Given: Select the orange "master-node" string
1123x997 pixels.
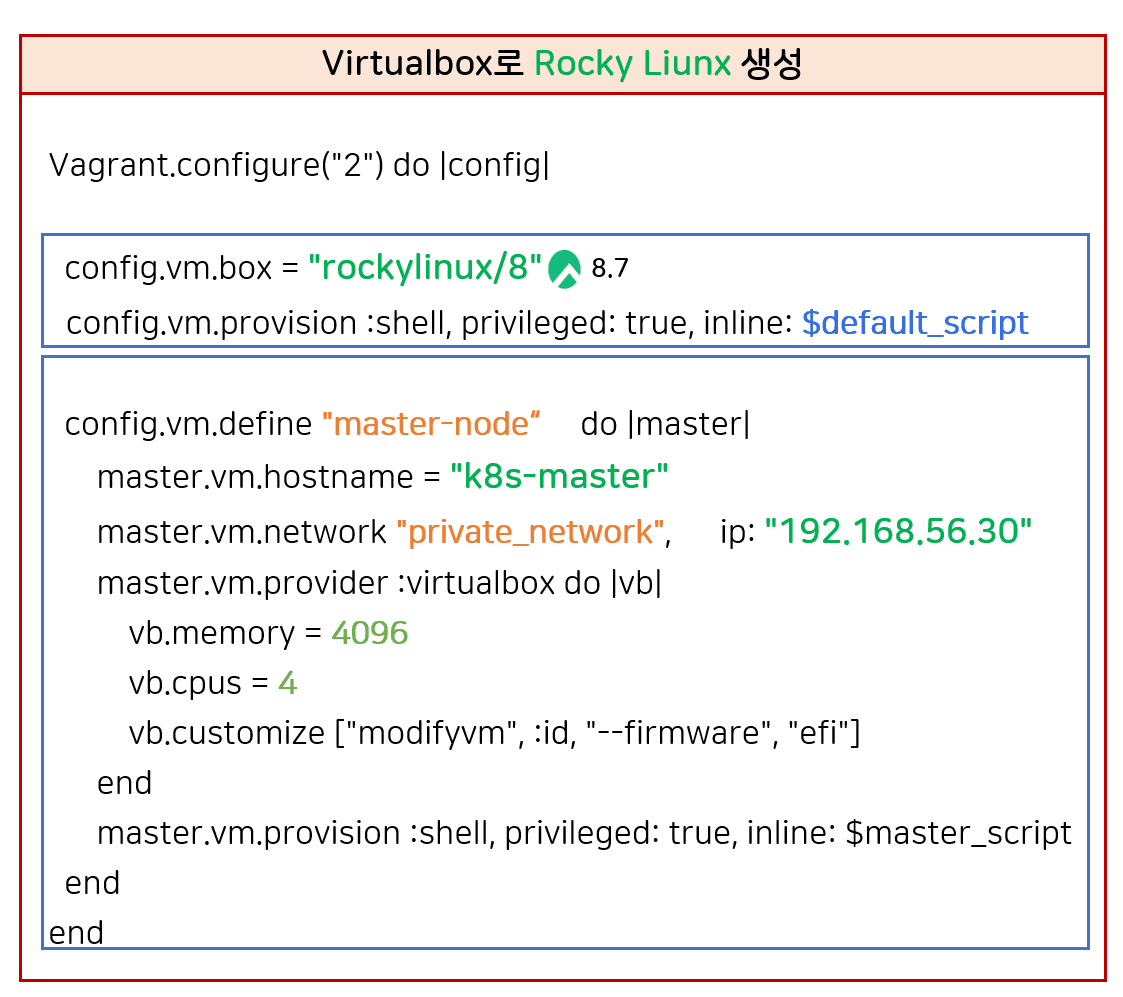Looking at the screenshot, I should [x=431, y=424].
